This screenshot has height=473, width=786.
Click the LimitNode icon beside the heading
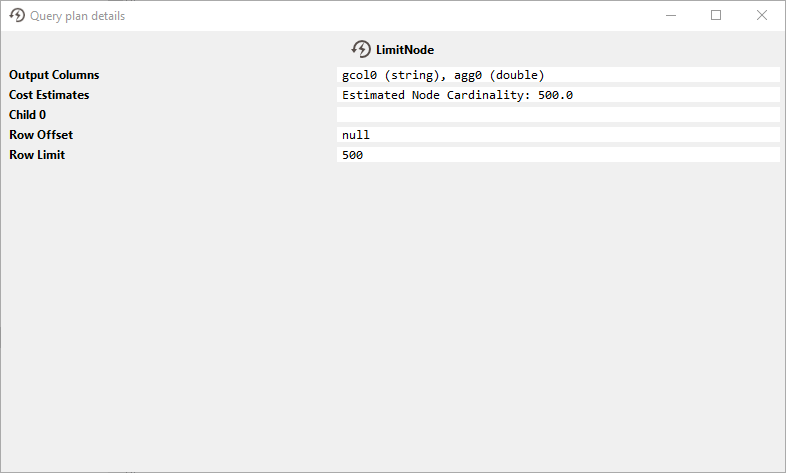point(361,49)
